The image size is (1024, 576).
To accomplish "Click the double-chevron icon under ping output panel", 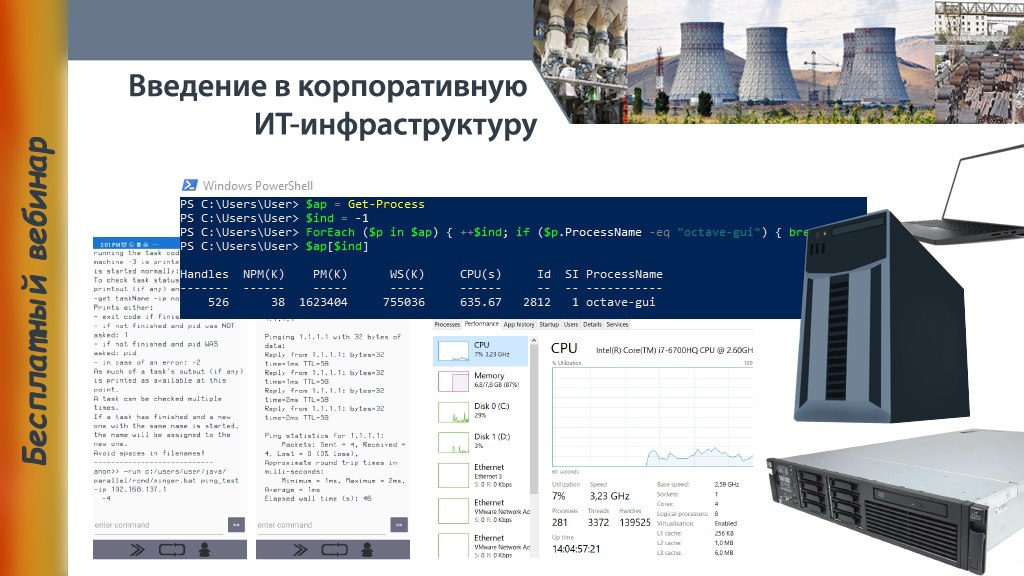I will (x=300, y=550).
